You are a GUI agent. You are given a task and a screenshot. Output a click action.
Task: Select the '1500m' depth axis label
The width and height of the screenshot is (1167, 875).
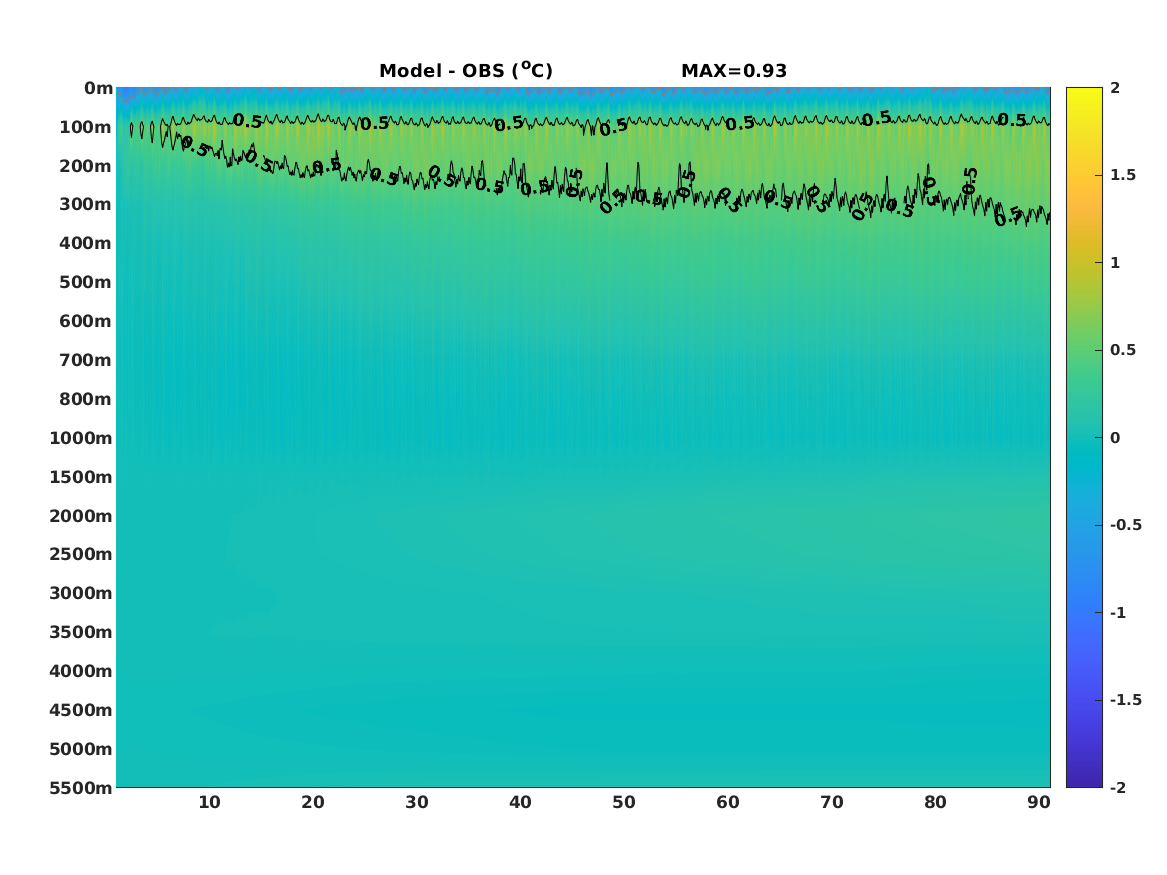81,477
